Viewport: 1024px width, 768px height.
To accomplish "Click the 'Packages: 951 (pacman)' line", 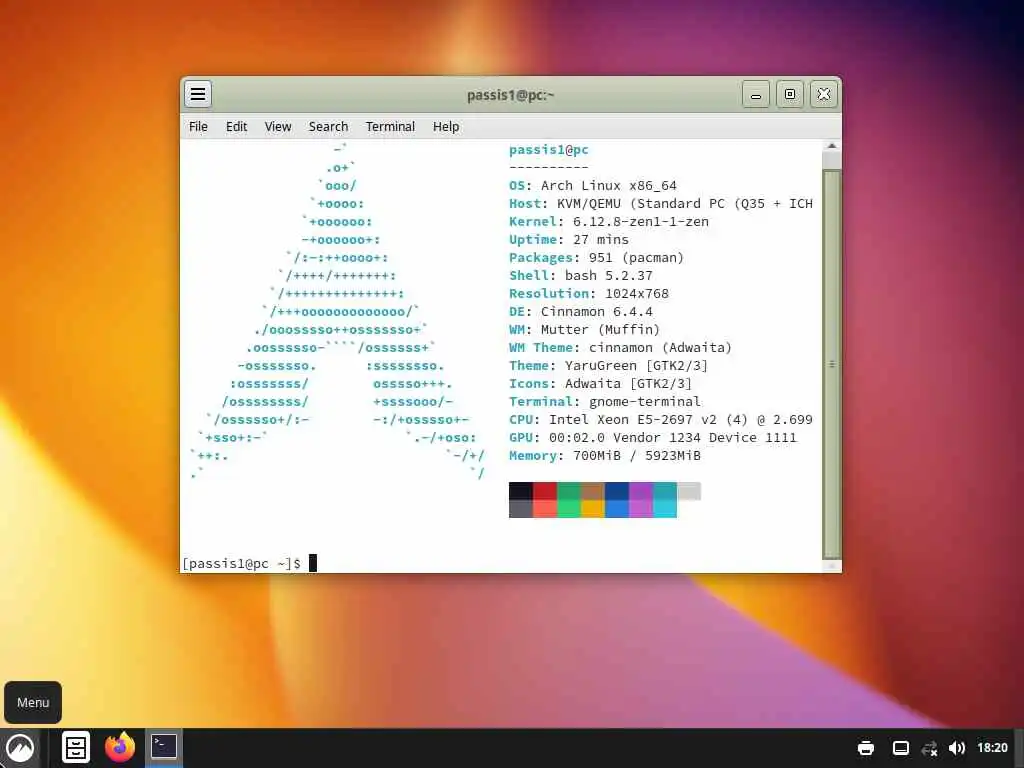I will (596, 257).
